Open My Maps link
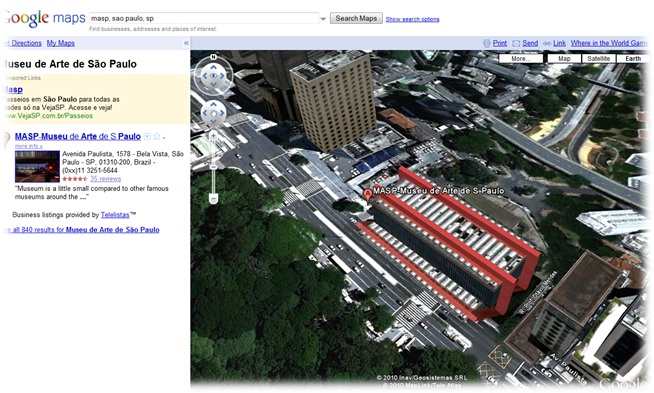 tap(60, 43)
